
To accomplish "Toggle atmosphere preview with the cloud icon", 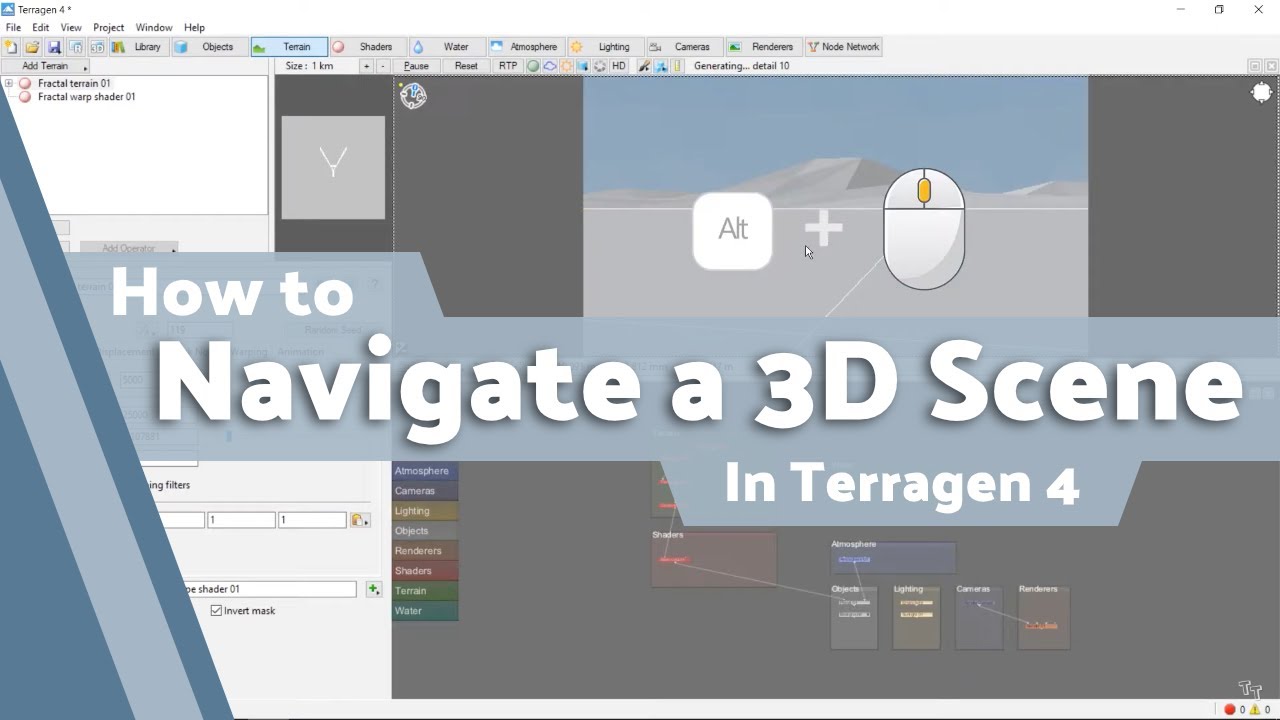I will pyautogui.click(x=550, y=66).
